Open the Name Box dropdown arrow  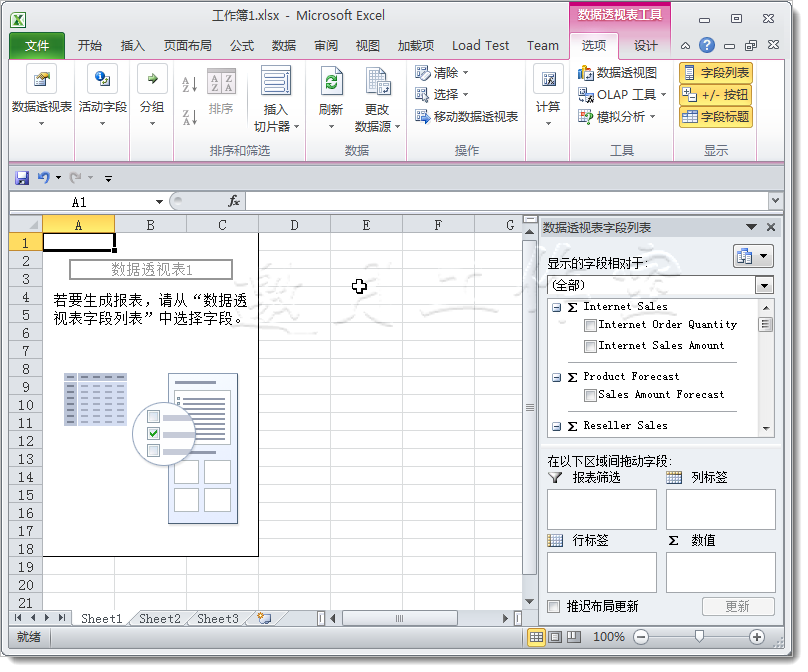coord(159,201)
